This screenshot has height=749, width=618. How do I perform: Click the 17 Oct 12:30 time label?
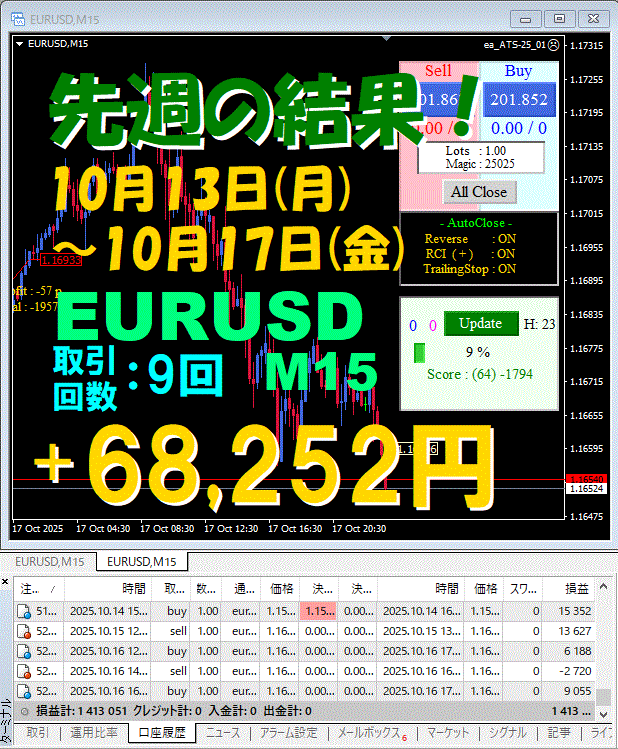pos(231,529)
